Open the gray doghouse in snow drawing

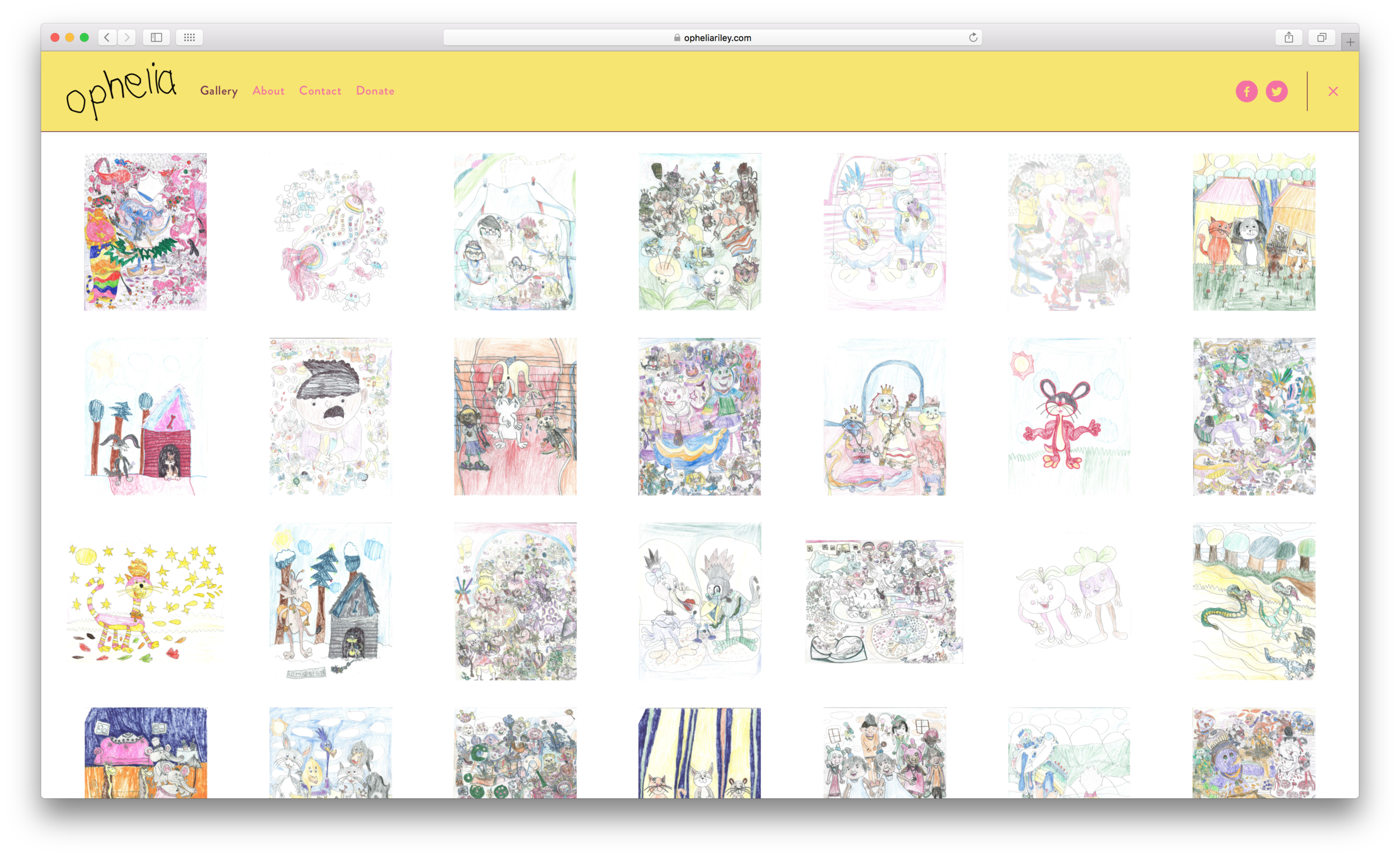[330, 602]
